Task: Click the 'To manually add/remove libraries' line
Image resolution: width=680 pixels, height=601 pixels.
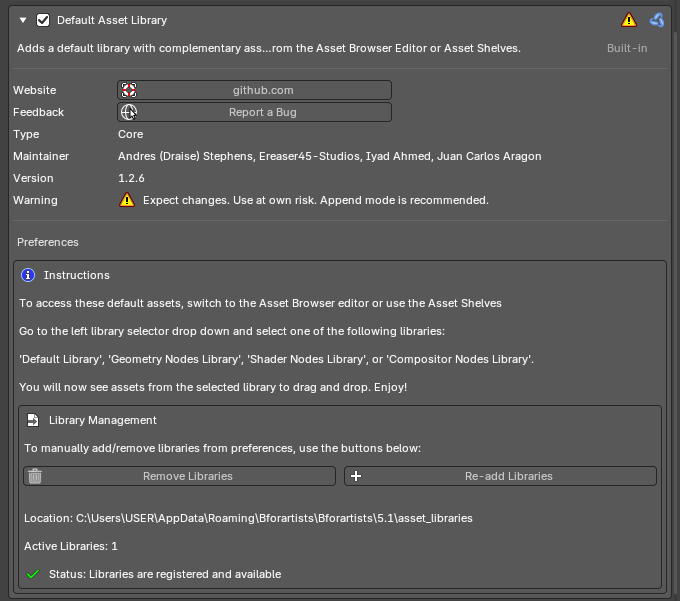Action: pos(222,448)
